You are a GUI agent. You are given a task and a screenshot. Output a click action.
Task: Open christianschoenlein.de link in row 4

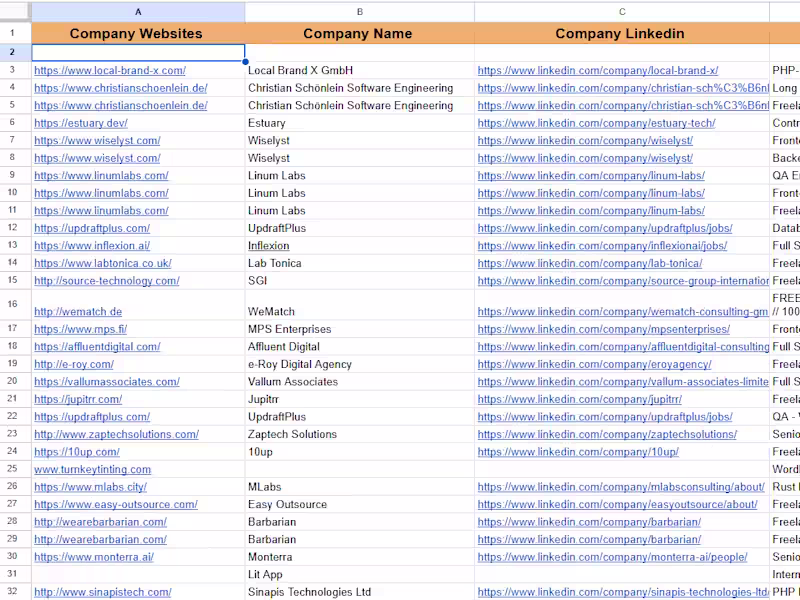tap(120, 88)
